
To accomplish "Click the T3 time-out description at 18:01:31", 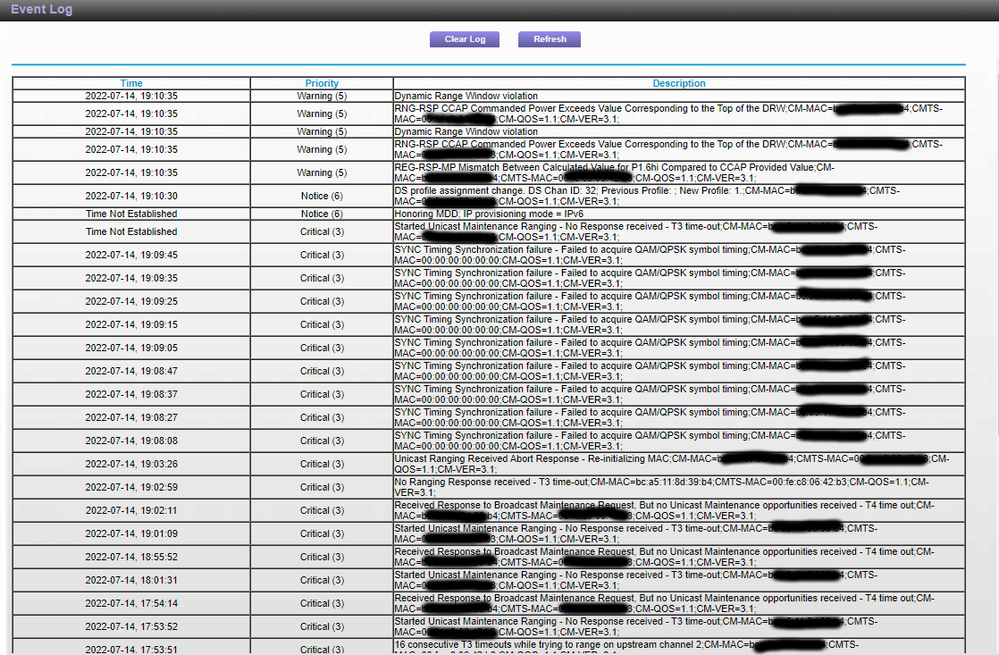I will [x=636, y=580].
